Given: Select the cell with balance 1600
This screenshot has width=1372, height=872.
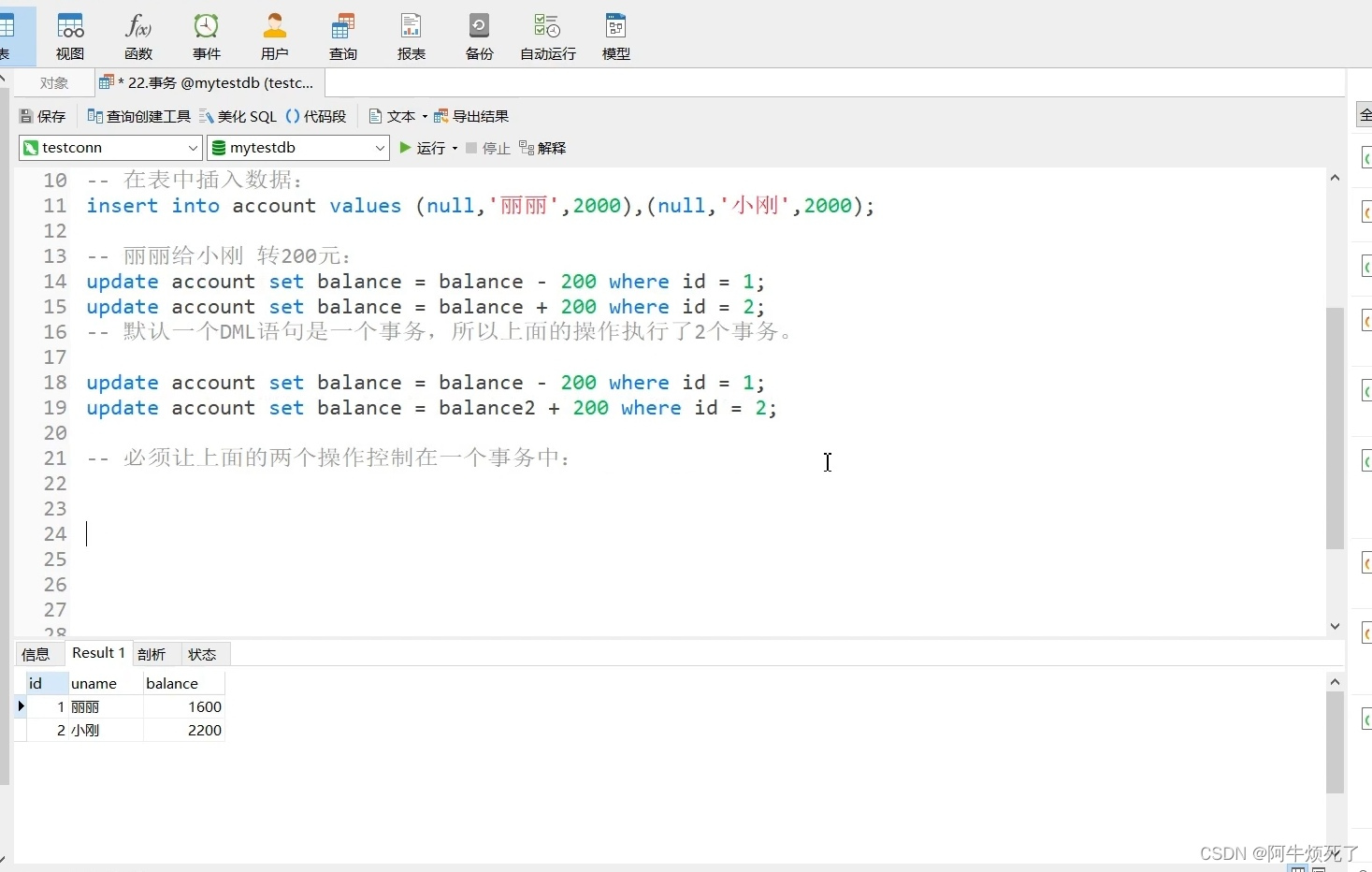Looking at the screenshot, I should pos(184,707).
